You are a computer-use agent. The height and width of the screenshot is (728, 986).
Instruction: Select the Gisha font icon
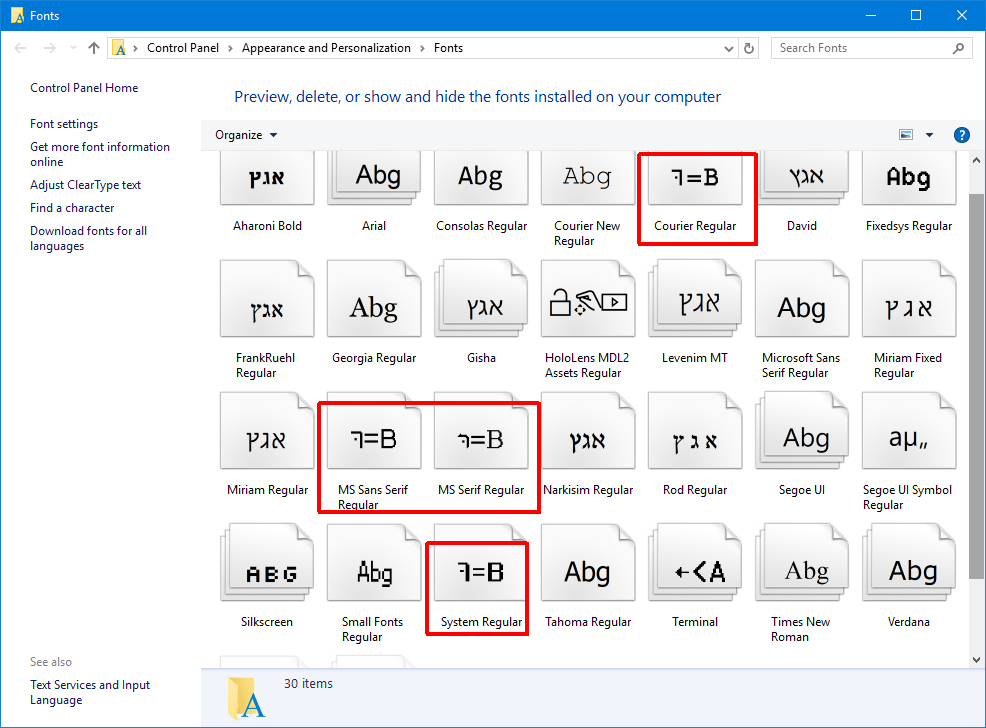tap(481, 299)
